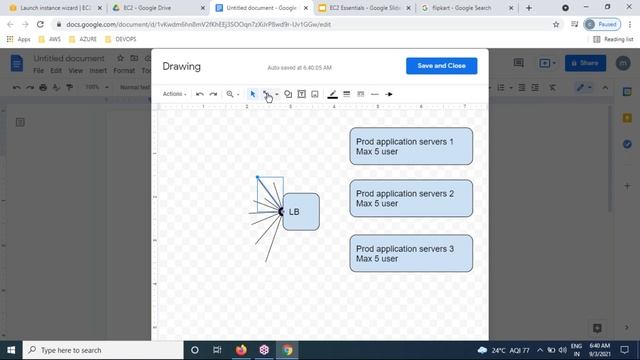The height and width of the screenshot is (360, 640).
Task: Open the Tasks side panel icon
Action: [x=627, y=144]
